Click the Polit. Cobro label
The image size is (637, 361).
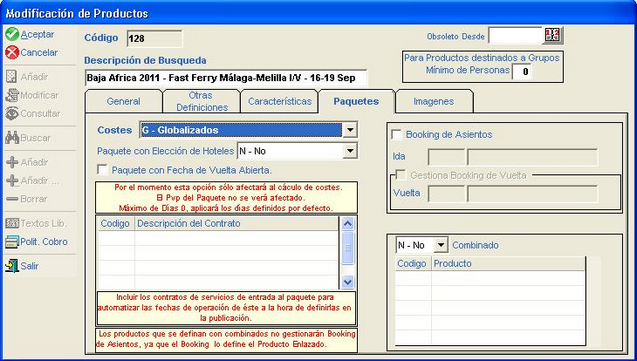point(44,242)
